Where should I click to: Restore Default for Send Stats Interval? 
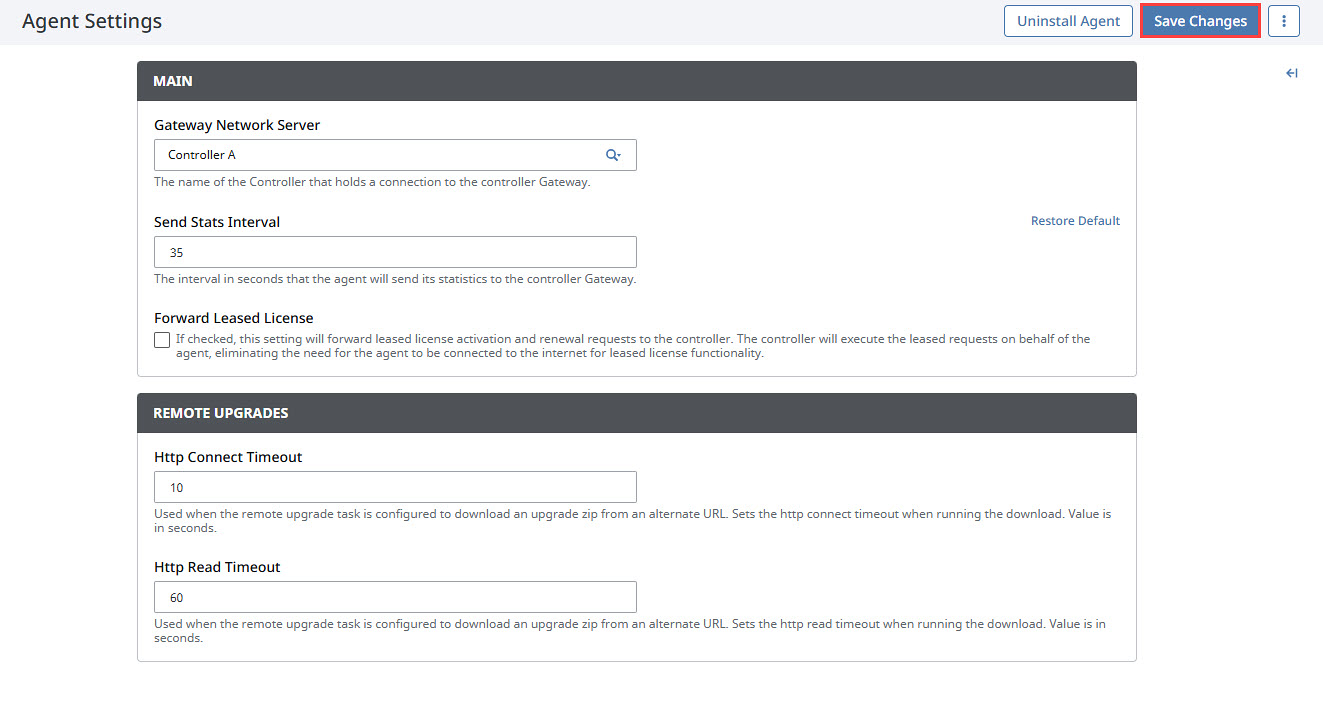pos(1075,221)
